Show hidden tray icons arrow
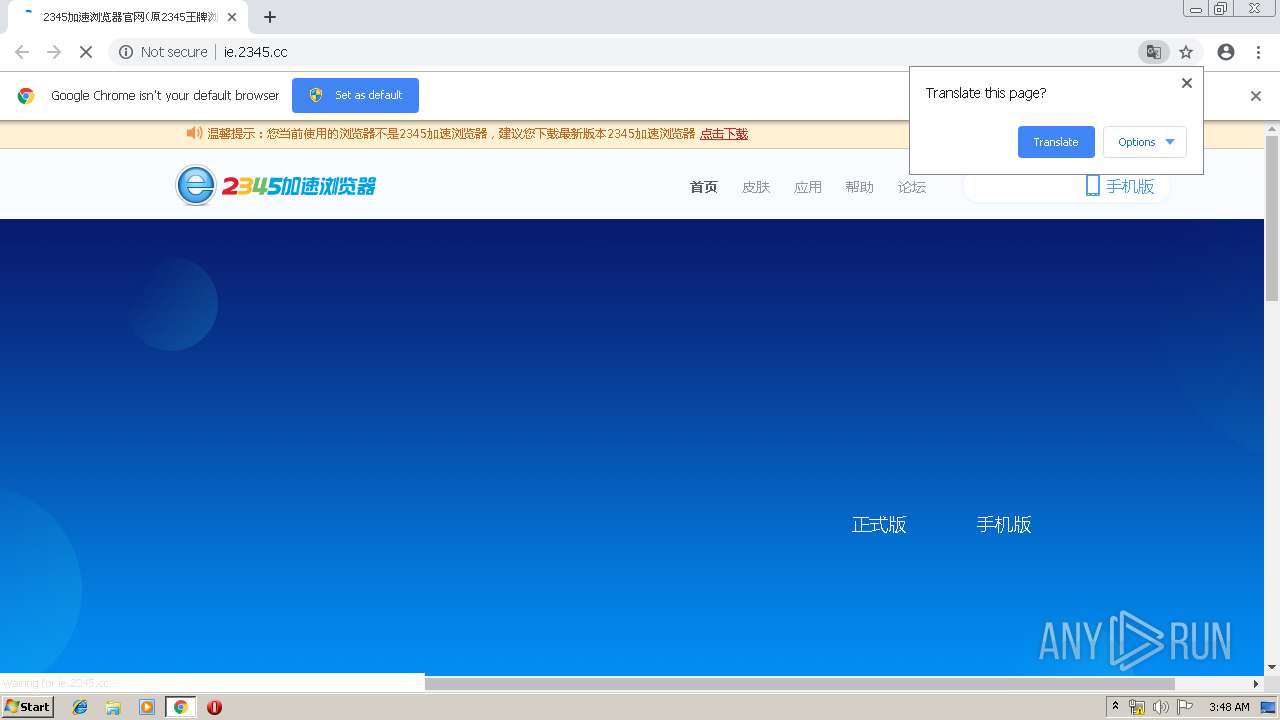Image resolution: width=1280 pixels, height=720 pixels. coord(1116,707)
